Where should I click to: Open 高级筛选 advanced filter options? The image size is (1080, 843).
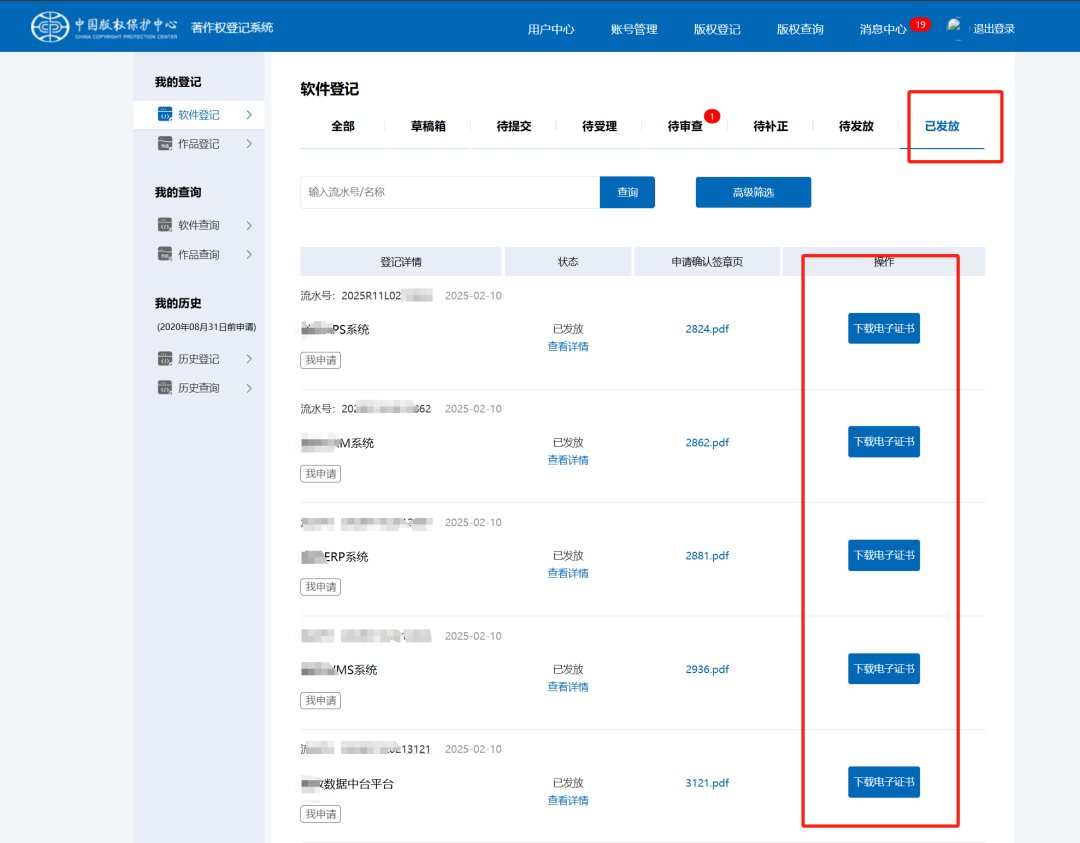[753, 192]
